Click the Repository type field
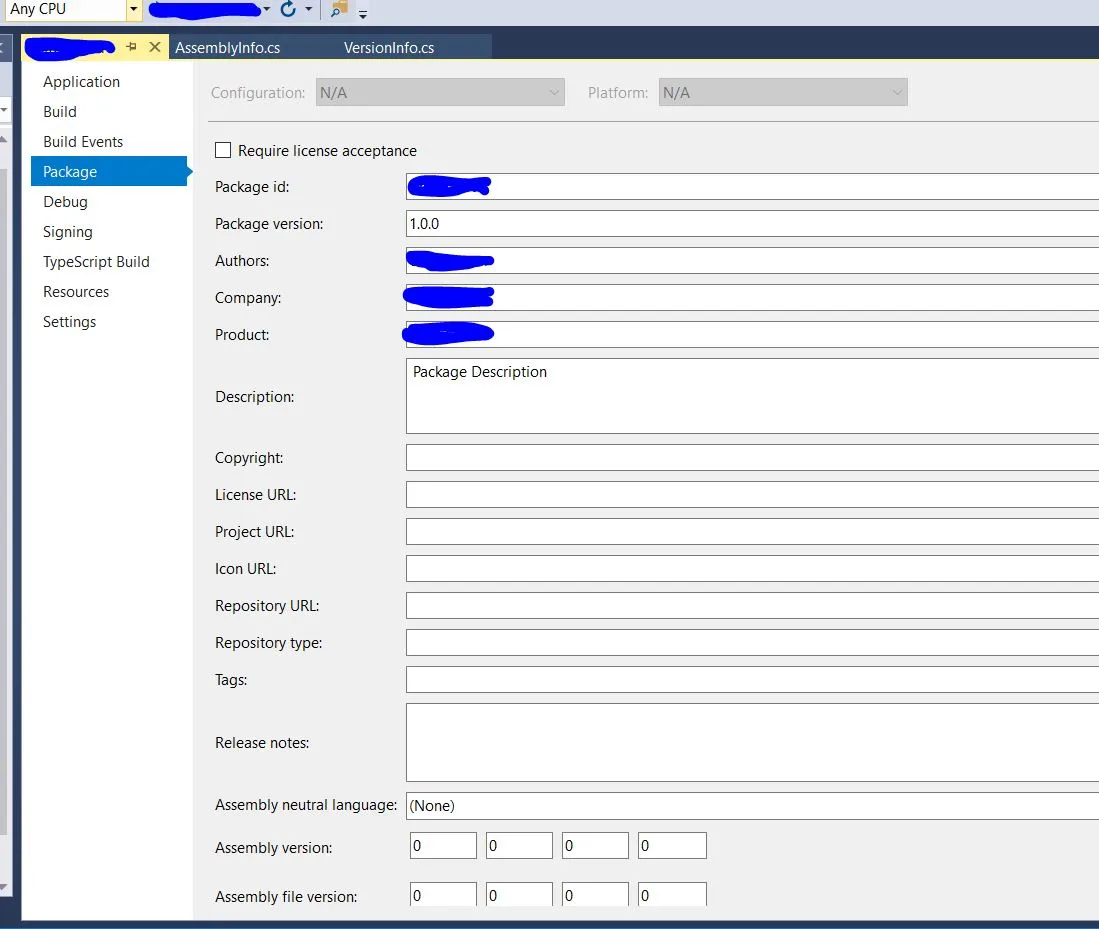Image resolution: width=1099 pixels, height=929 pixels. click(752, 643)
